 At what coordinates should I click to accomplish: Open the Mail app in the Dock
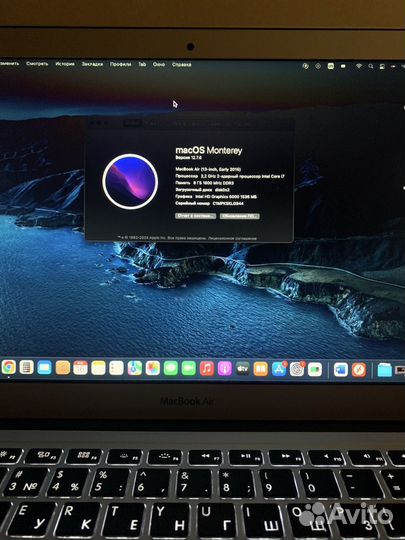coord(44,368)
